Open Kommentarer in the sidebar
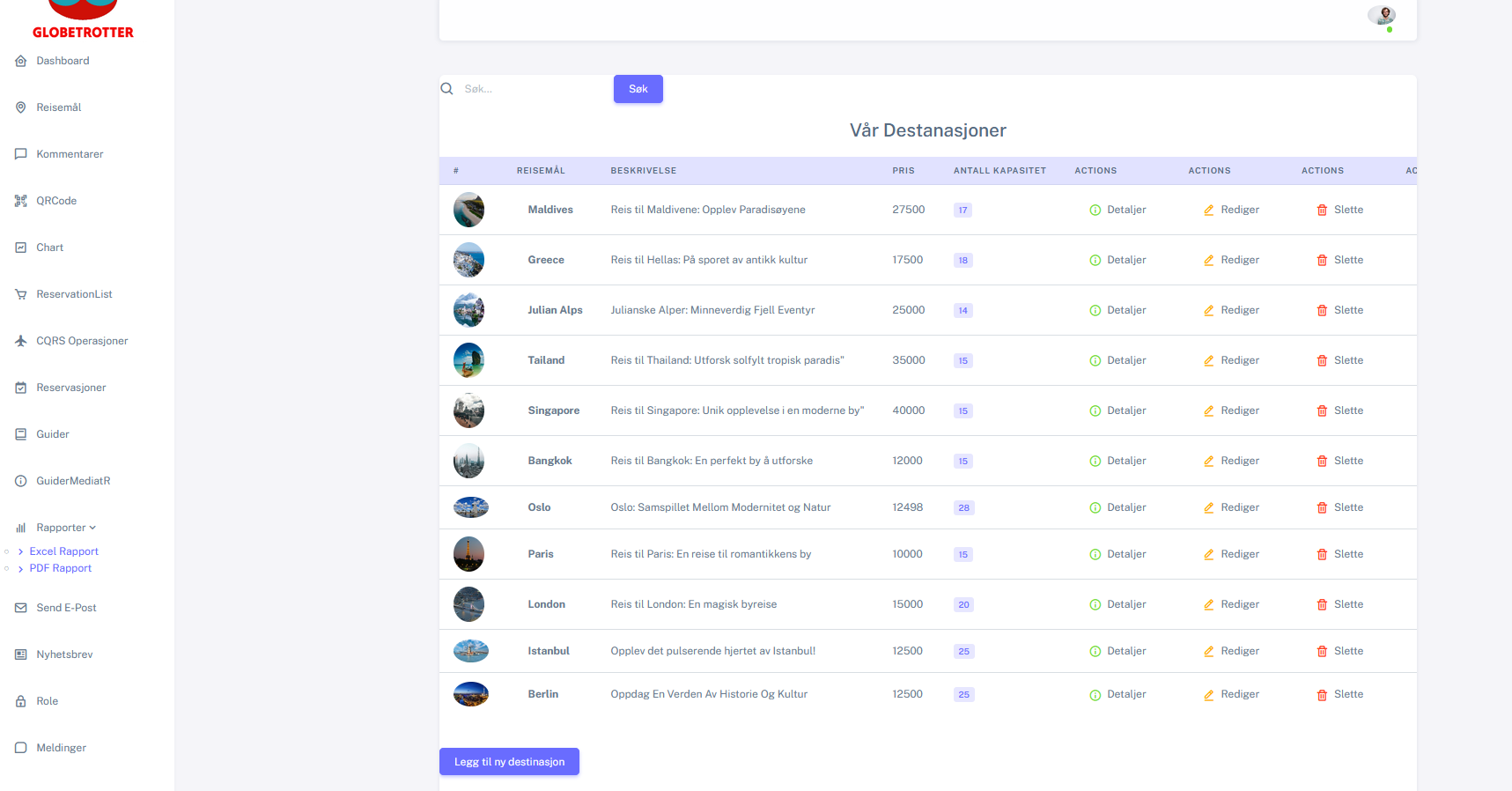 point(70,154)
